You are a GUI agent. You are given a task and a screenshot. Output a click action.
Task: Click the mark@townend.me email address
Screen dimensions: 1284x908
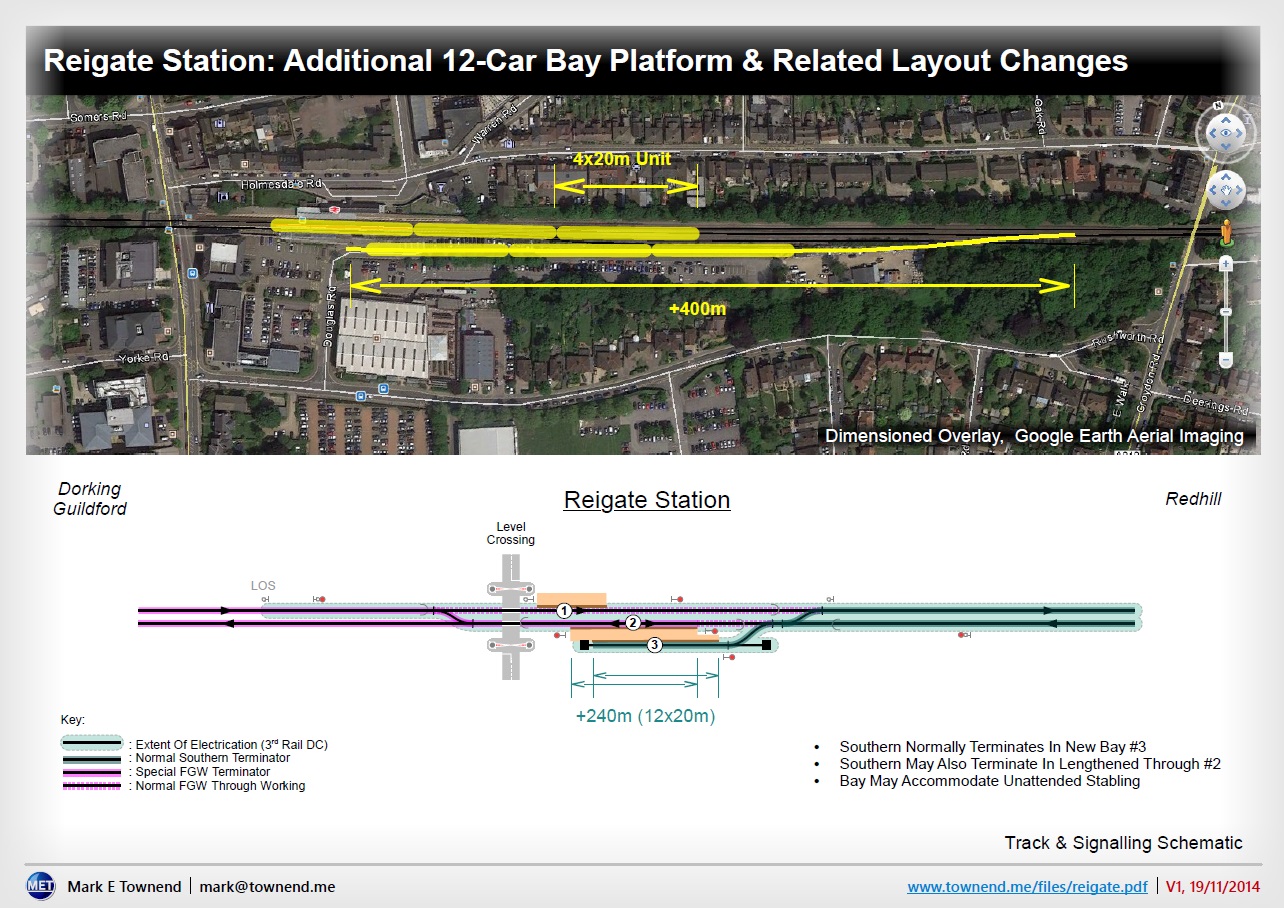coord(267,887)
